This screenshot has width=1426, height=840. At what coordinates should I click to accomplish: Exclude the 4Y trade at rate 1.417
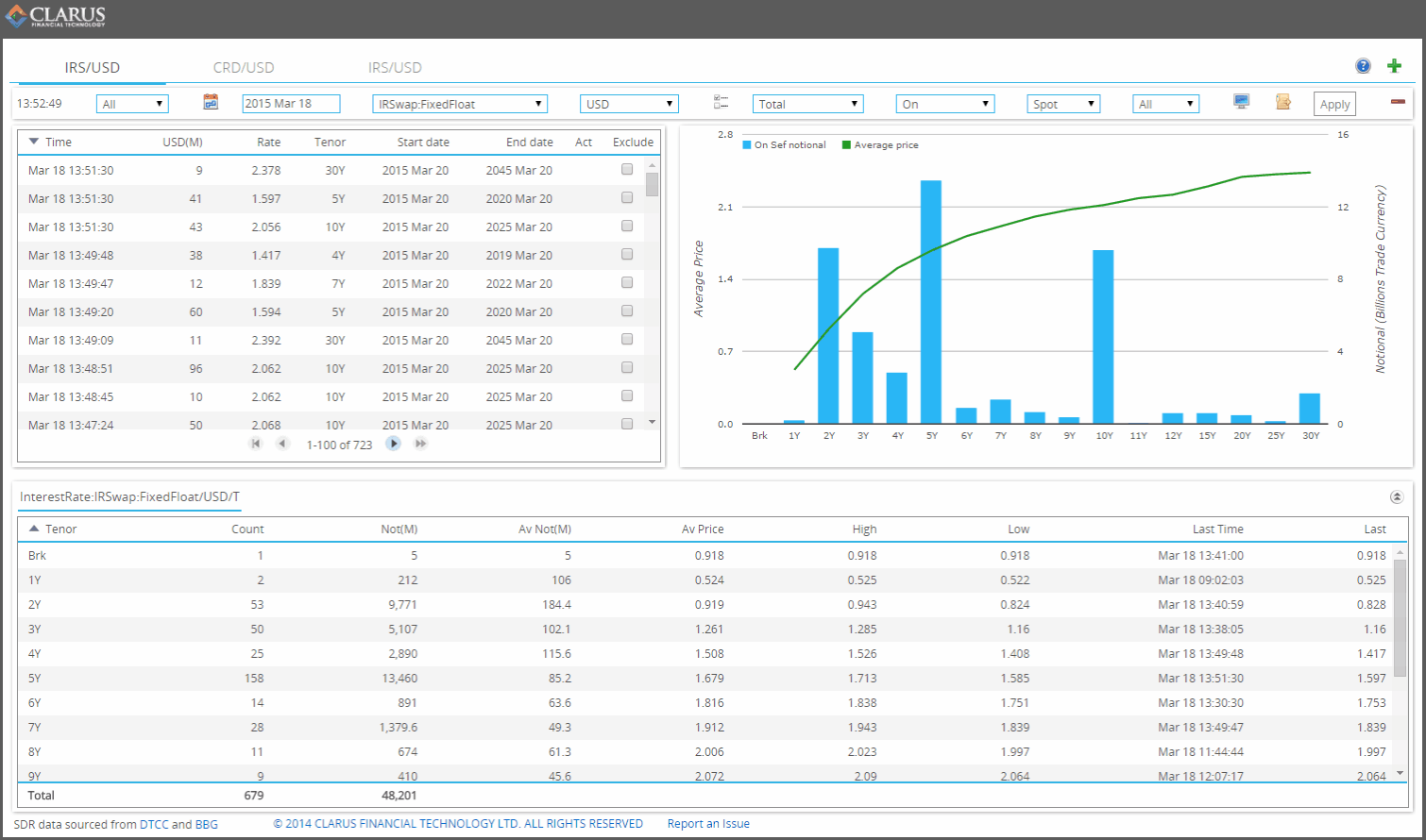(x=627, y=255)
